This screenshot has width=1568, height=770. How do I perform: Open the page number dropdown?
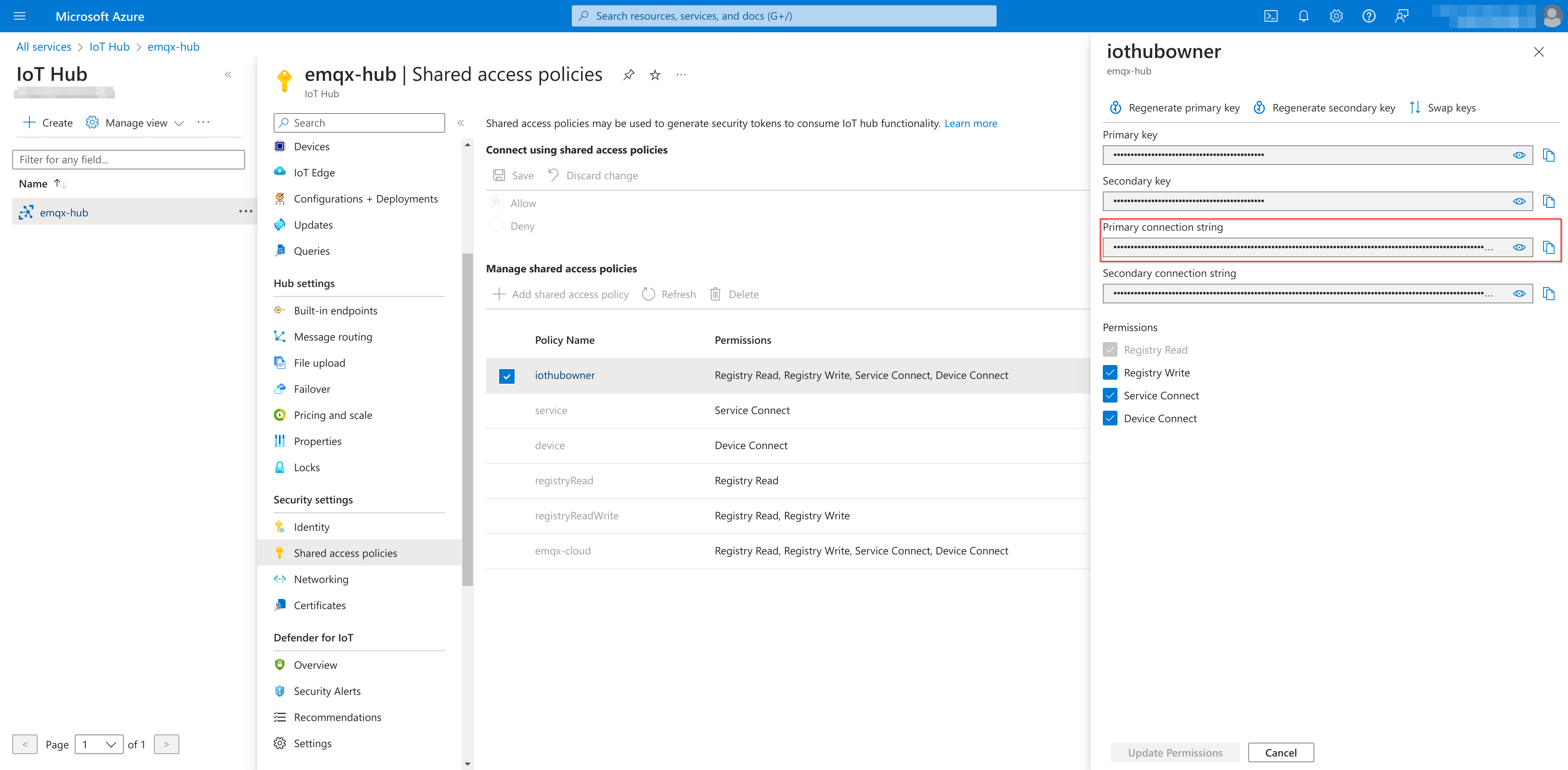pos(98,744)
